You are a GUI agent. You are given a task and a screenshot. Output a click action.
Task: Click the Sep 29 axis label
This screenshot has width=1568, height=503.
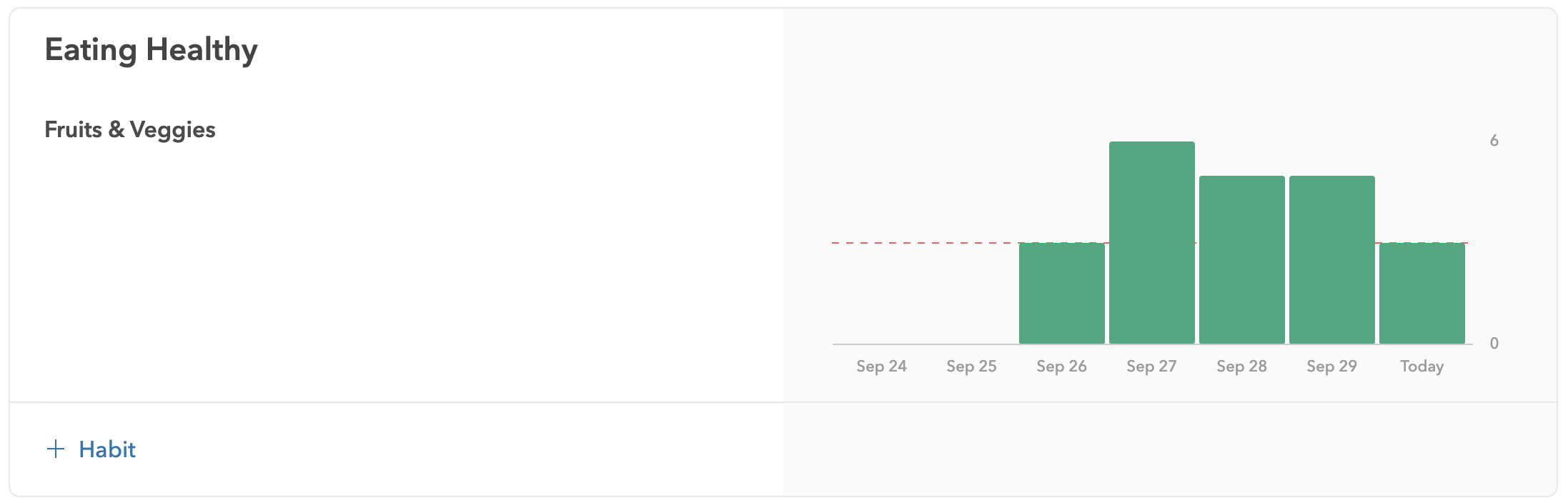(x=1332, y=367)
